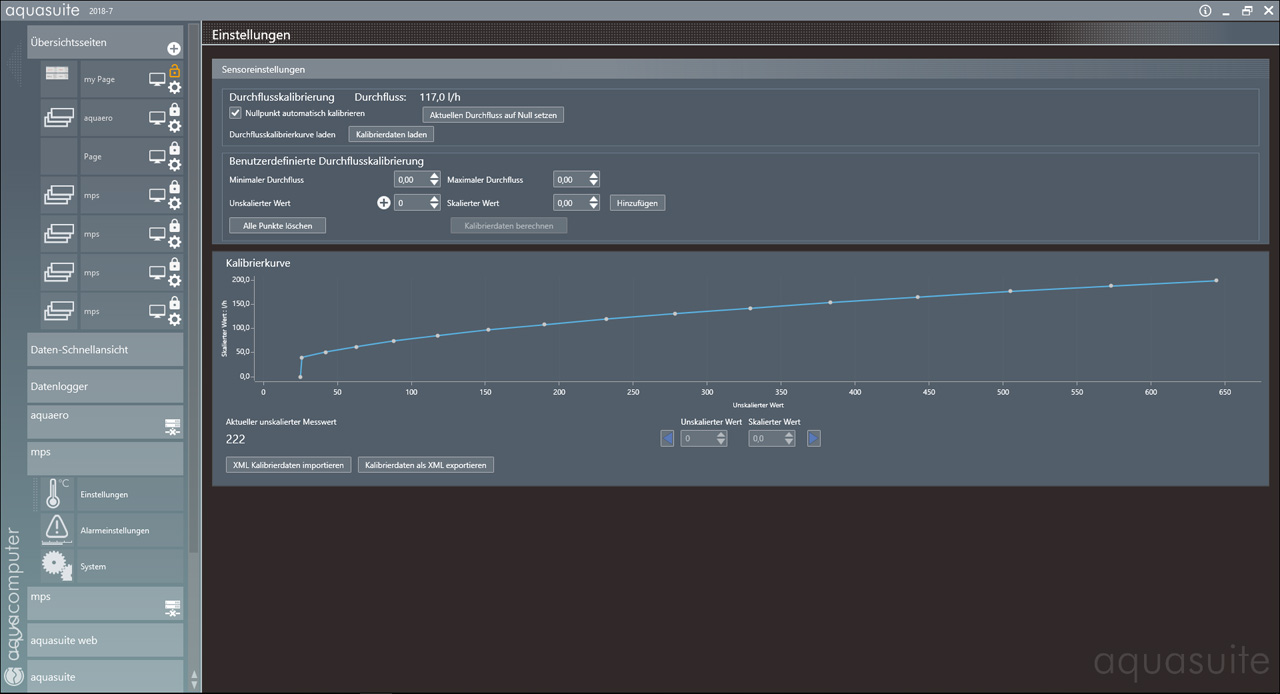Click the current unscaled reading 222
The height and width of the screenshot is (694, 1280).
point(236,439)
